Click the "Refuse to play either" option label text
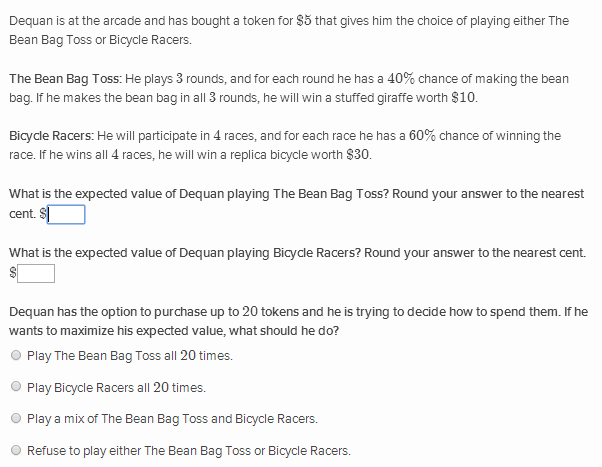 coord(189,450)
